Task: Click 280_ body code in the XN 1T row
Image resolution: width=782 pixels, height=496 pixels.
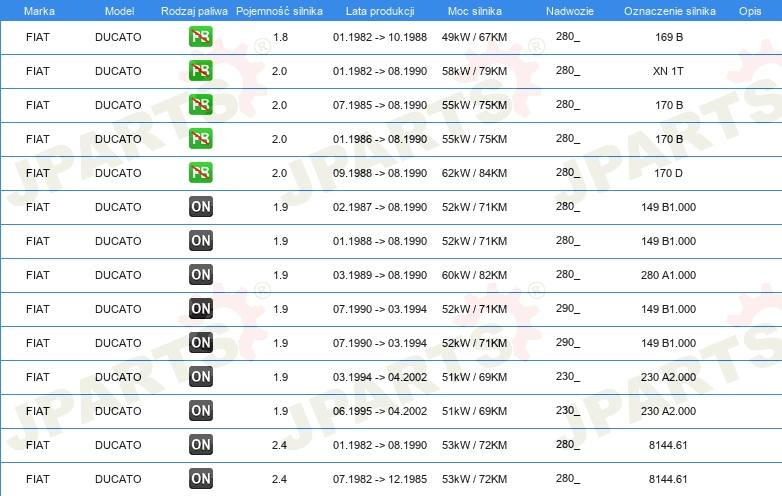Action: (568, 70)
